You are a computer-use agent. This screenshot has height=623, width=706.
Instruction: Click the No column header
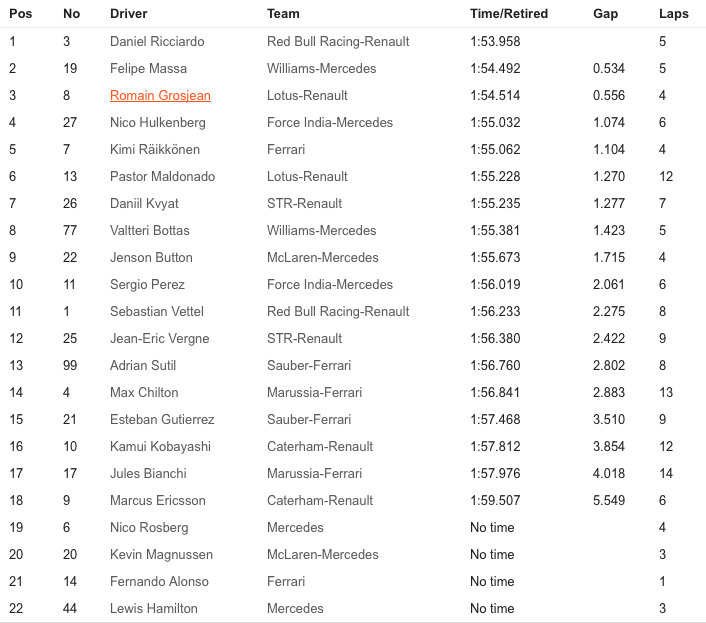(x=71, y=14)
